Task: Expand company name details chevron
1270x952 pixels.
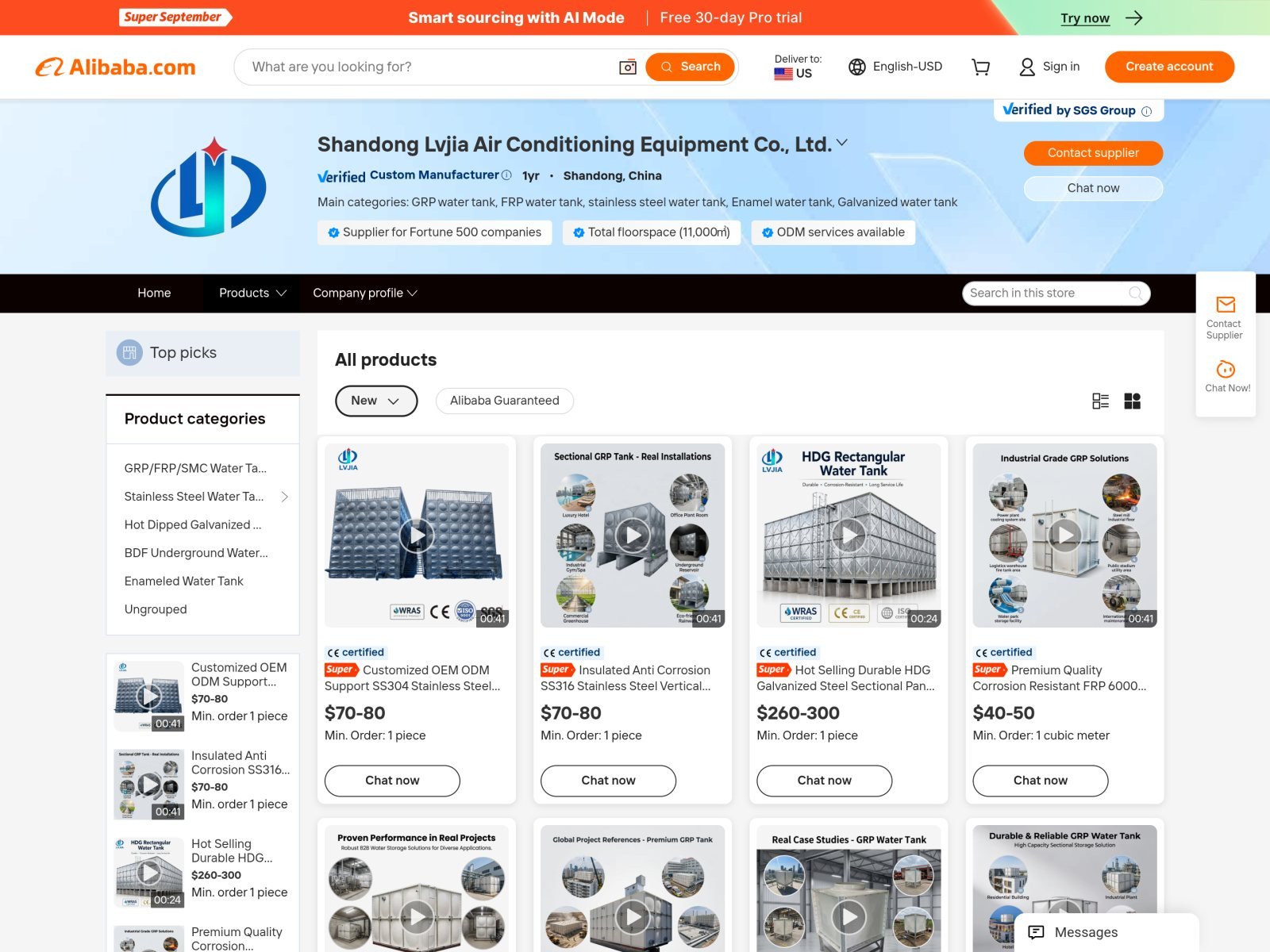Action: (x=842, y=143)
